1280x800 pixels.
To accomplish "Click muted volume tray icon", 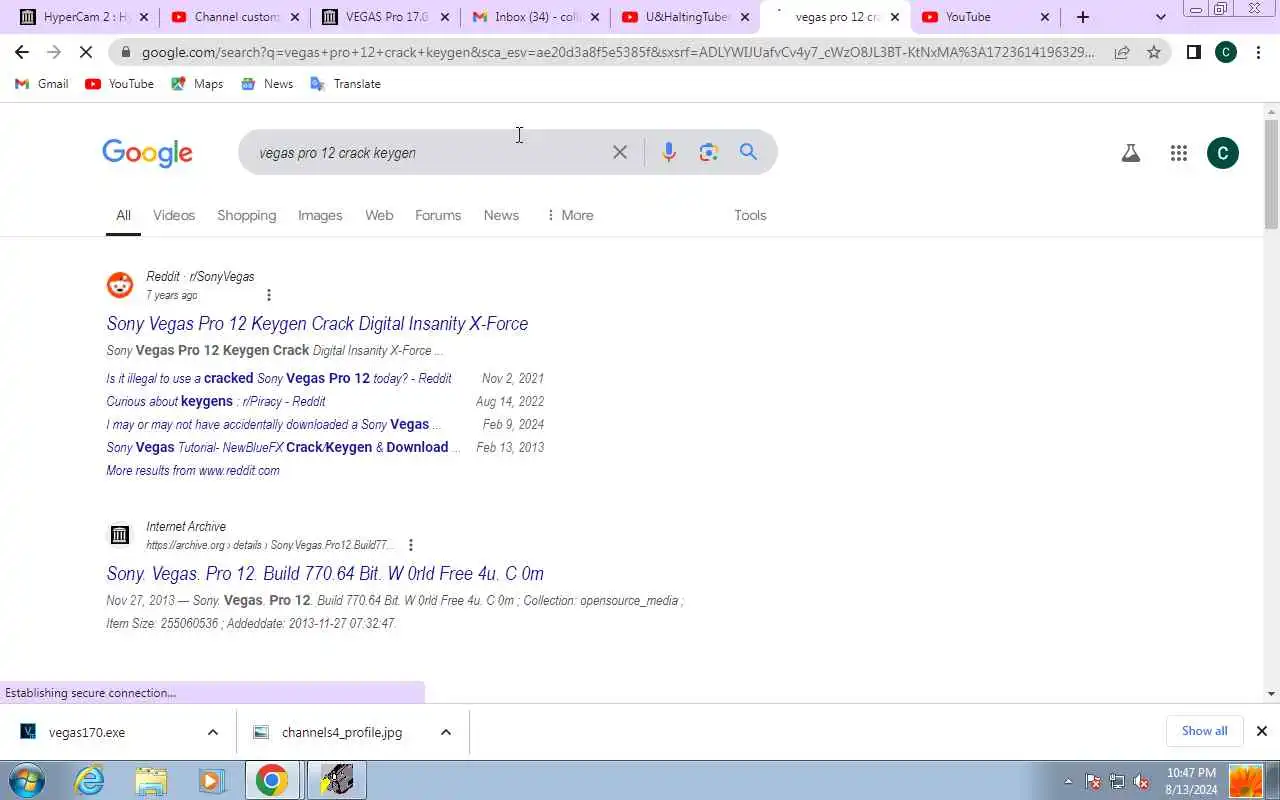I will pos(1140,782).
